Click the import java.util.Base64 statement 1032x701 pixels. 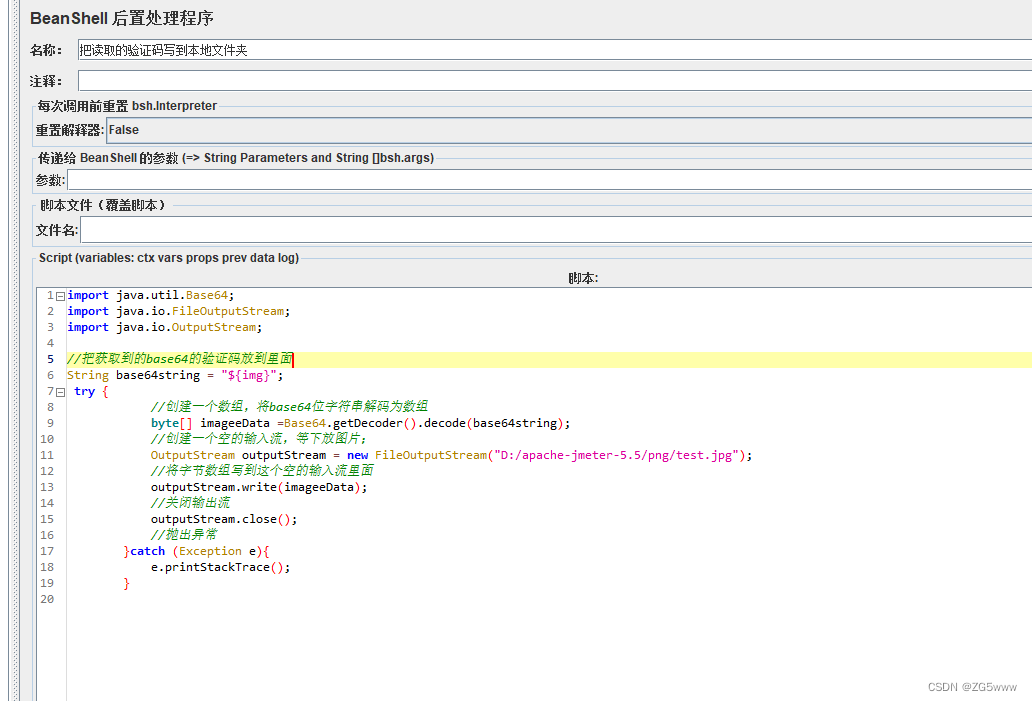pyautogui.click(x=148, y=295)
